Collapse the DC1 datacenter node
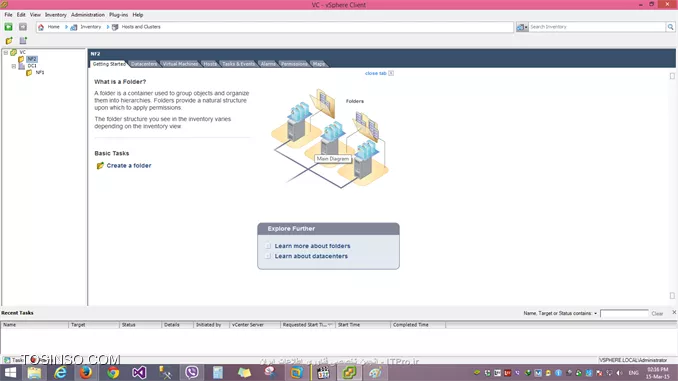Image resolution: width=678 pixels, height=381 pixels. 14,66
